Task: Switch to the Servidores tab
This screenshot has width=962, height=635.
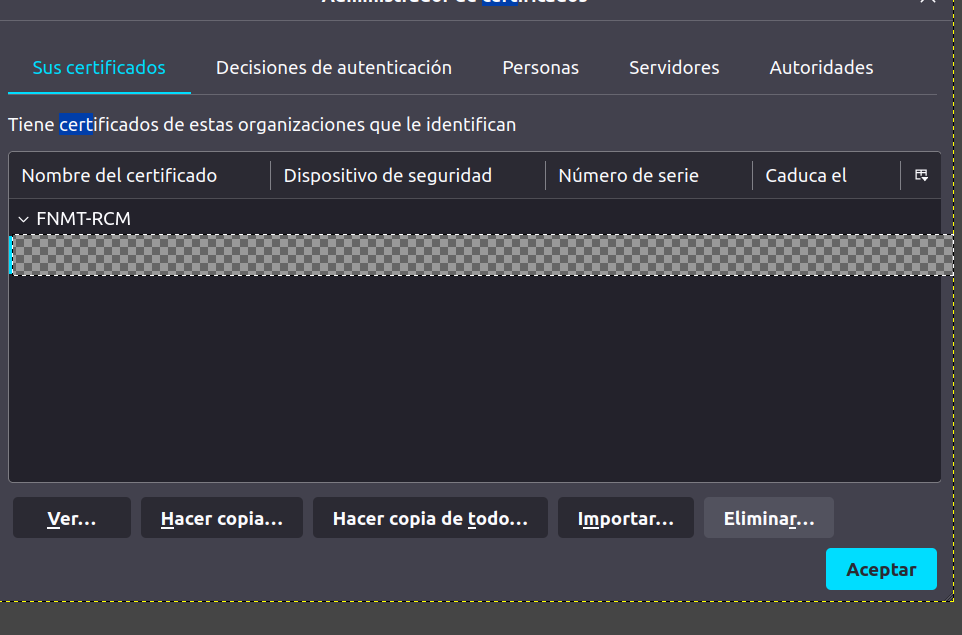Action: 674,68
